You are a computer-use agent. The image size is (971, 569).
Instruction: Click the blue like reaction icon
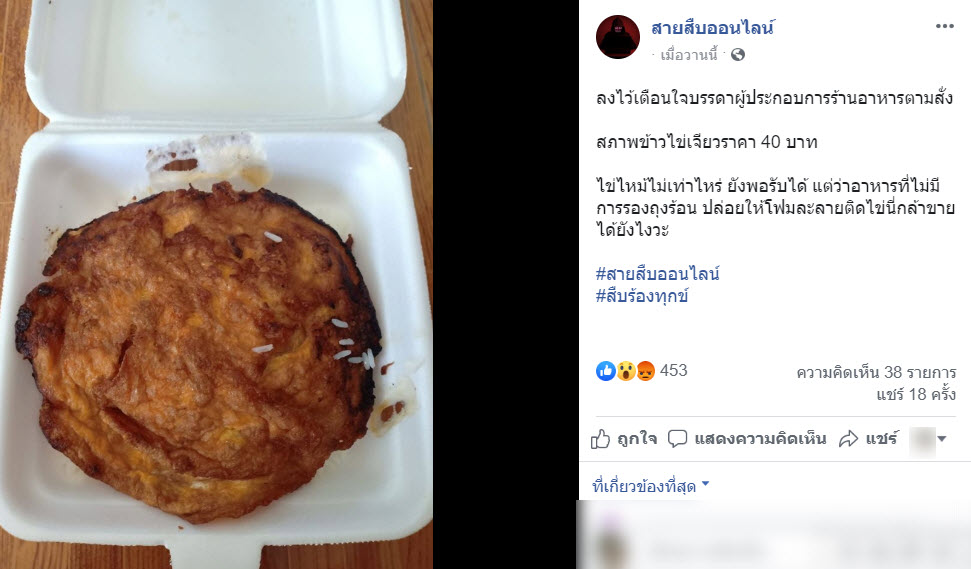(x=606, y=371)
